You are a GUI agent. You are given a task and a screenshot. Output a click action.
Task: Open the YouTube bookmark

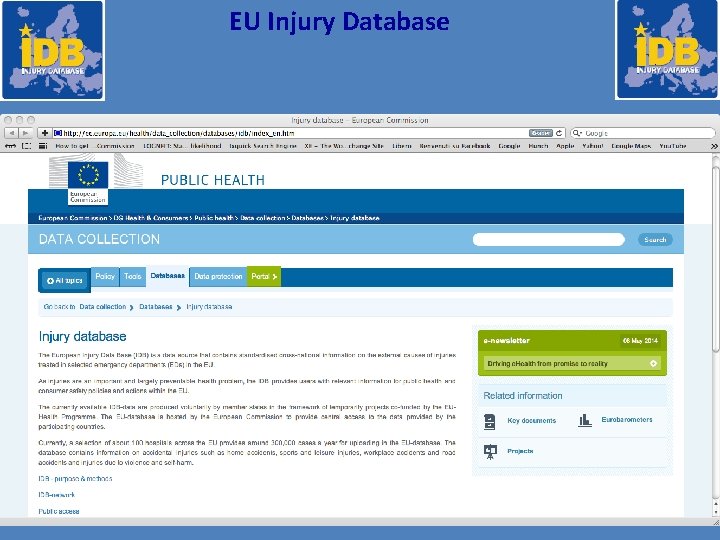(x=673, y=146)
